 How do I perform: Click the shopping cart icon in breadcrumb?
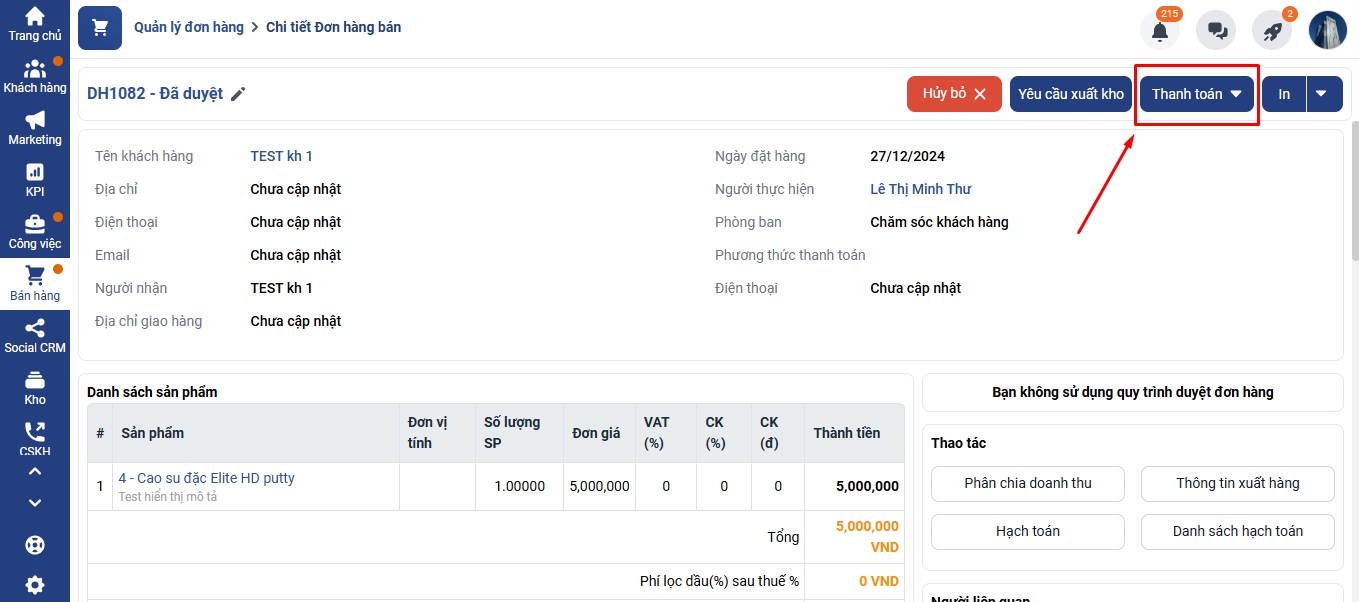tap(100, 28)
